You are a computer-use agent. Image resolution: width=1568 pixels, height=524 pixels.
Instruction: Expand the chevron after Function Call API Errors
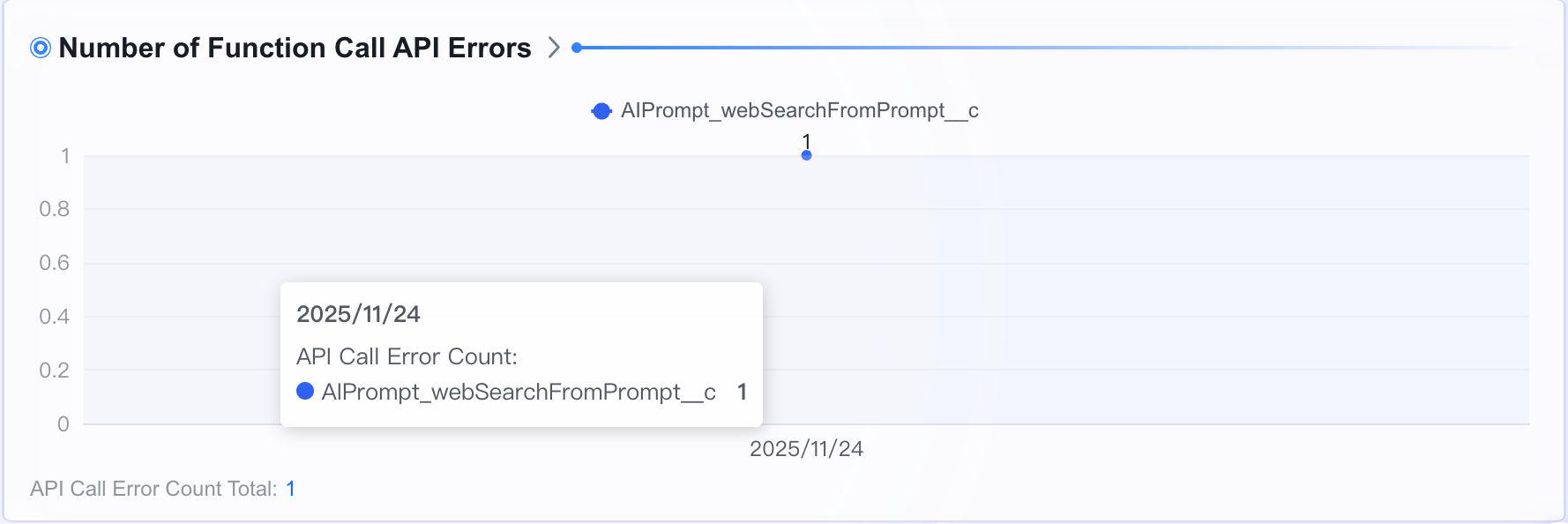point(554,48)
